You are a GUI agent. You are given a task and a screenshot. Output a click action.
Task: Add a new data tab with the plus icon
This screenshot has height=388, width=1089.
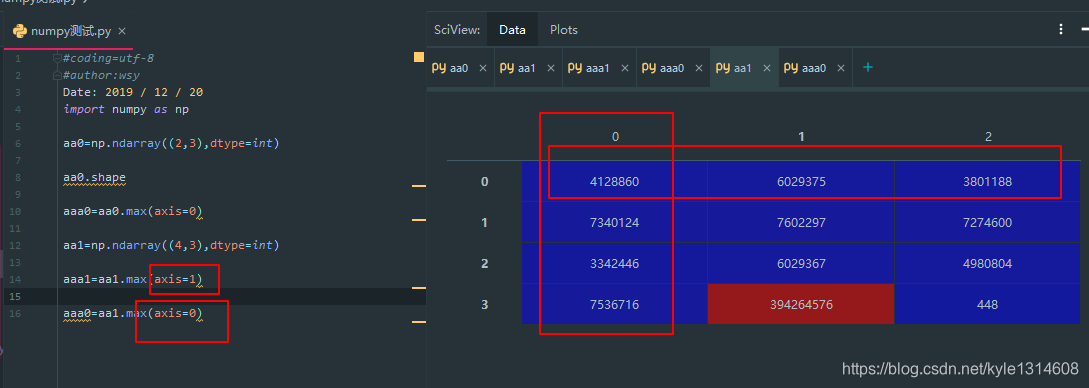pos(867,67)
